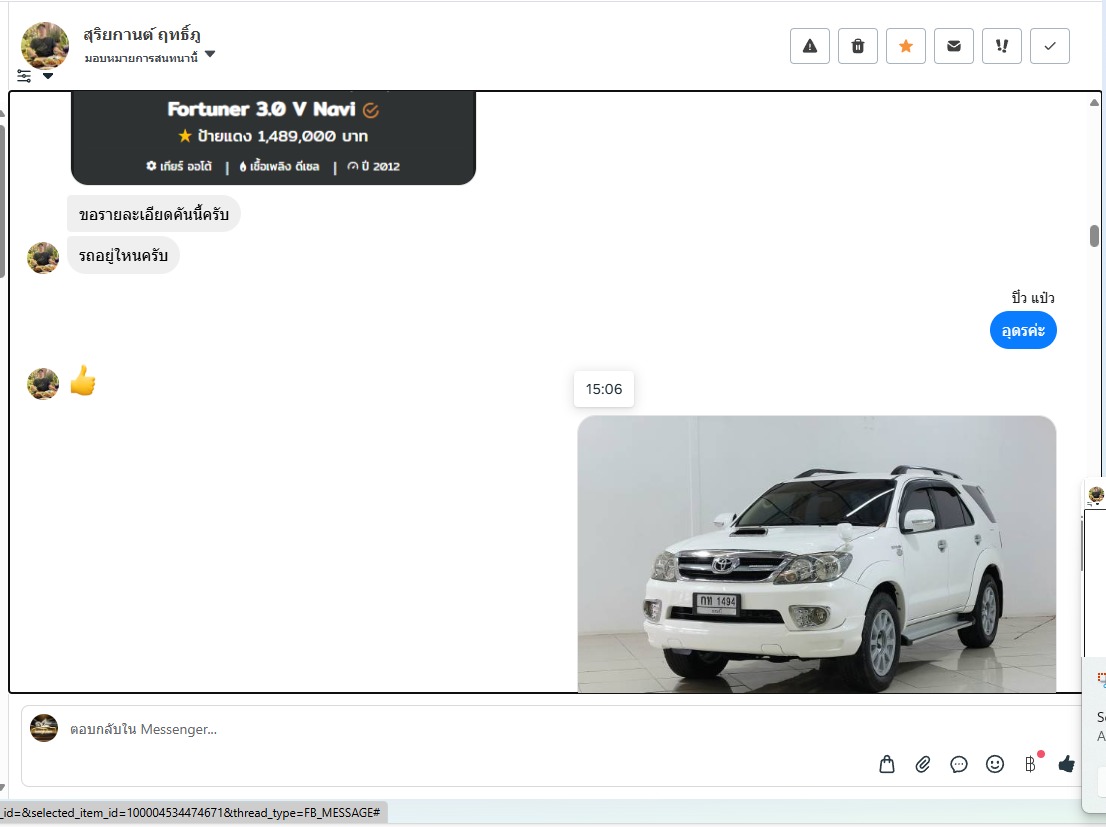
Task: Open the conversation assignment dropdown arrow
Action: (x=209, y=54)
